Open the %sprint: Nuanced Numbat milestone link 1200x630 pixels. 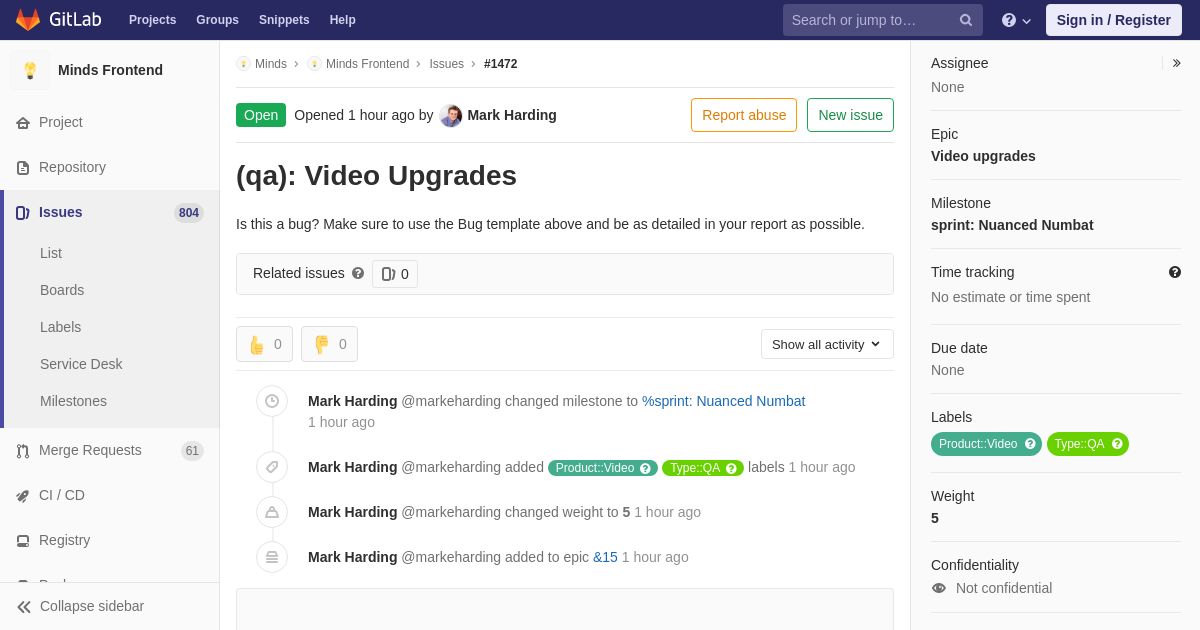click(723, 401)
